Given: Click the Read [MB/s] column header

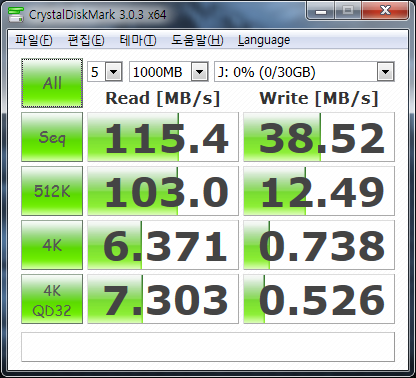Looking at the screenshot, I should coord(163,99).
